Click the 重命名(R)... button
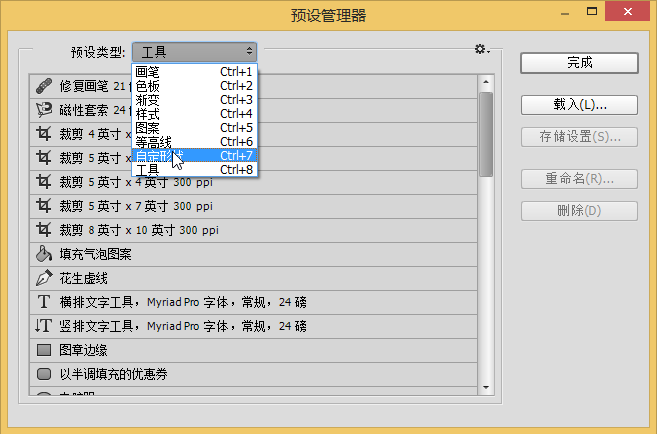This screenshot has width=657, height=434. 579,179
